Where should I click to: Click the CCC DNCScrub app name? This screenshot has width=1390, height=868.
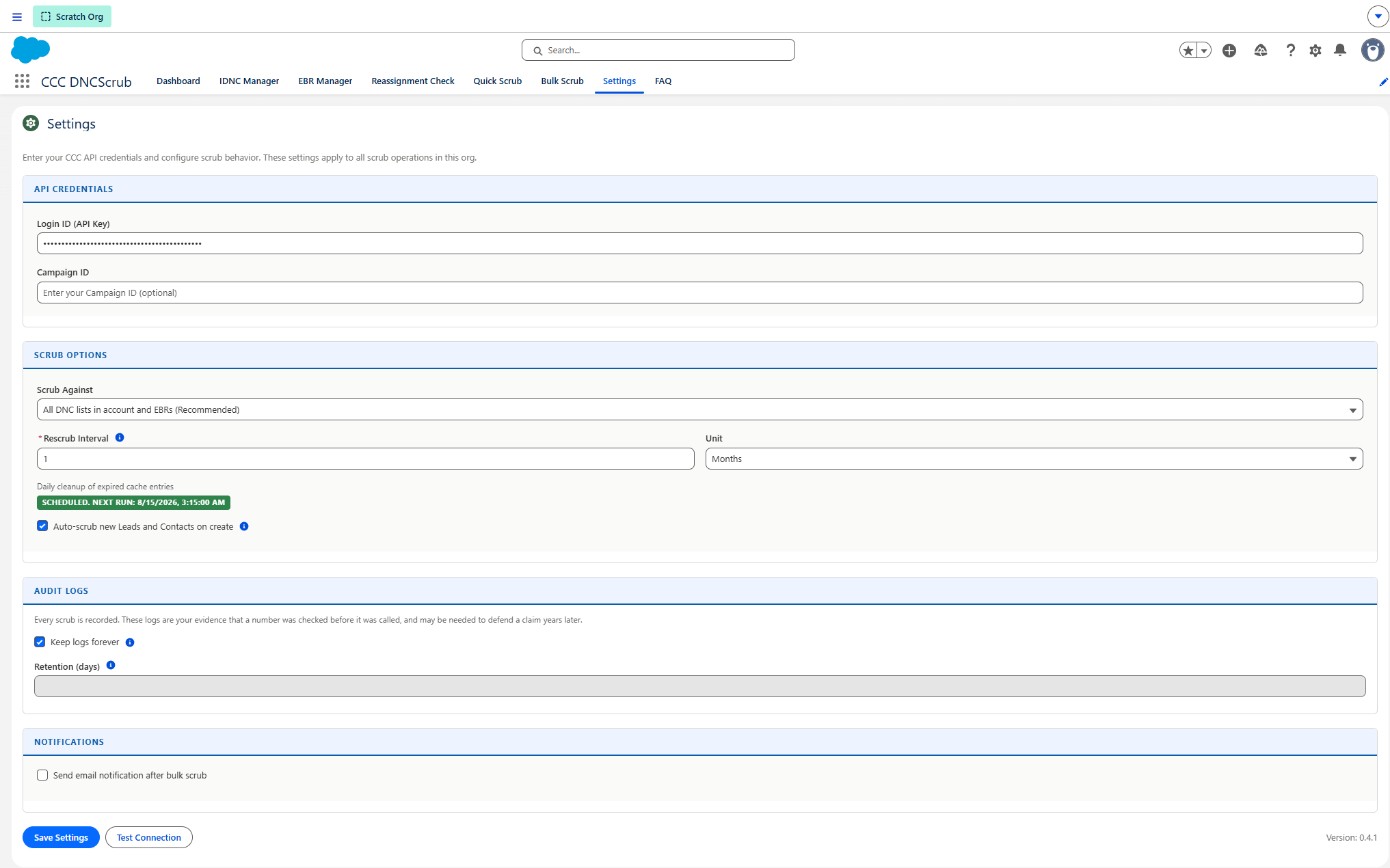coord(86,82)
